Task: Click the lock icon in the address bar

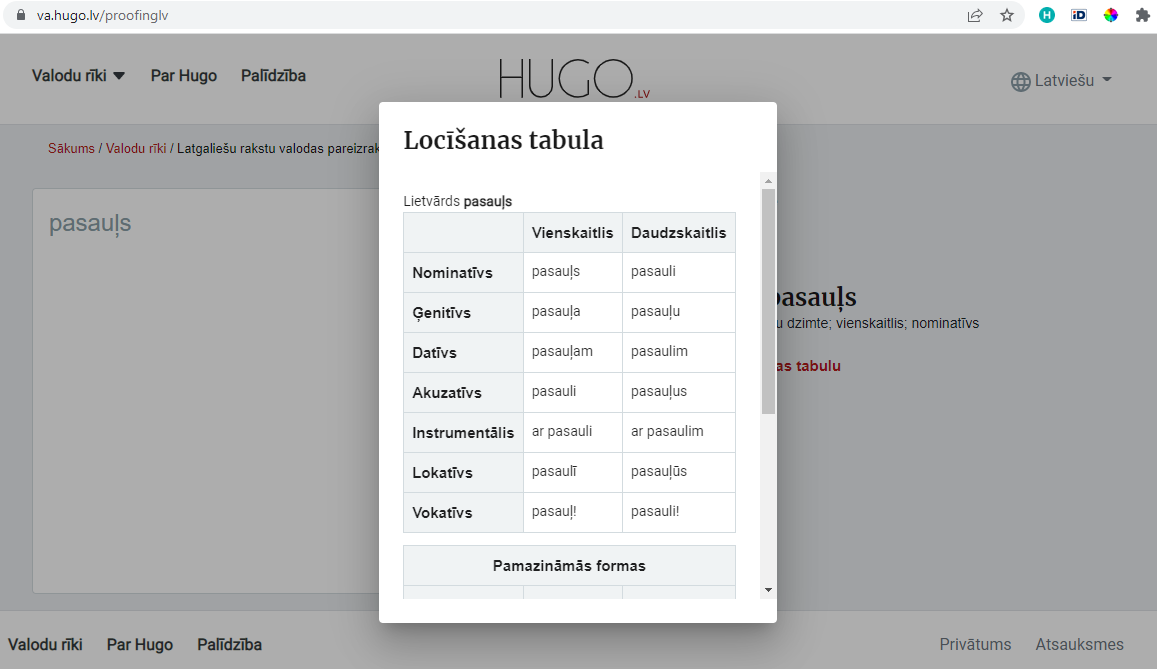Action: [x=23, y=15]
